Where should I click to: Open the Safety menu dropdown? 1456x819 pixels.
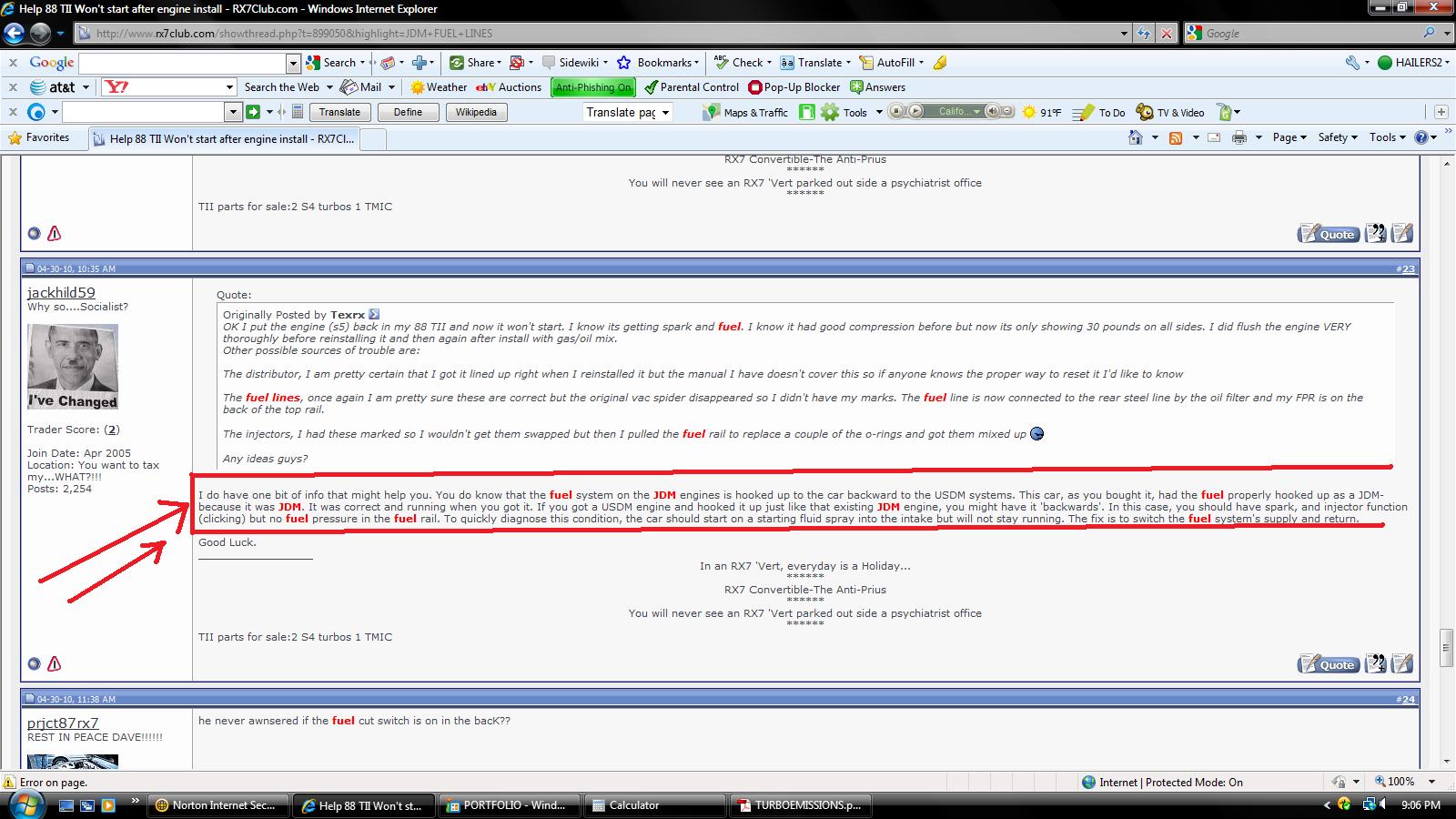point(1338,137)
